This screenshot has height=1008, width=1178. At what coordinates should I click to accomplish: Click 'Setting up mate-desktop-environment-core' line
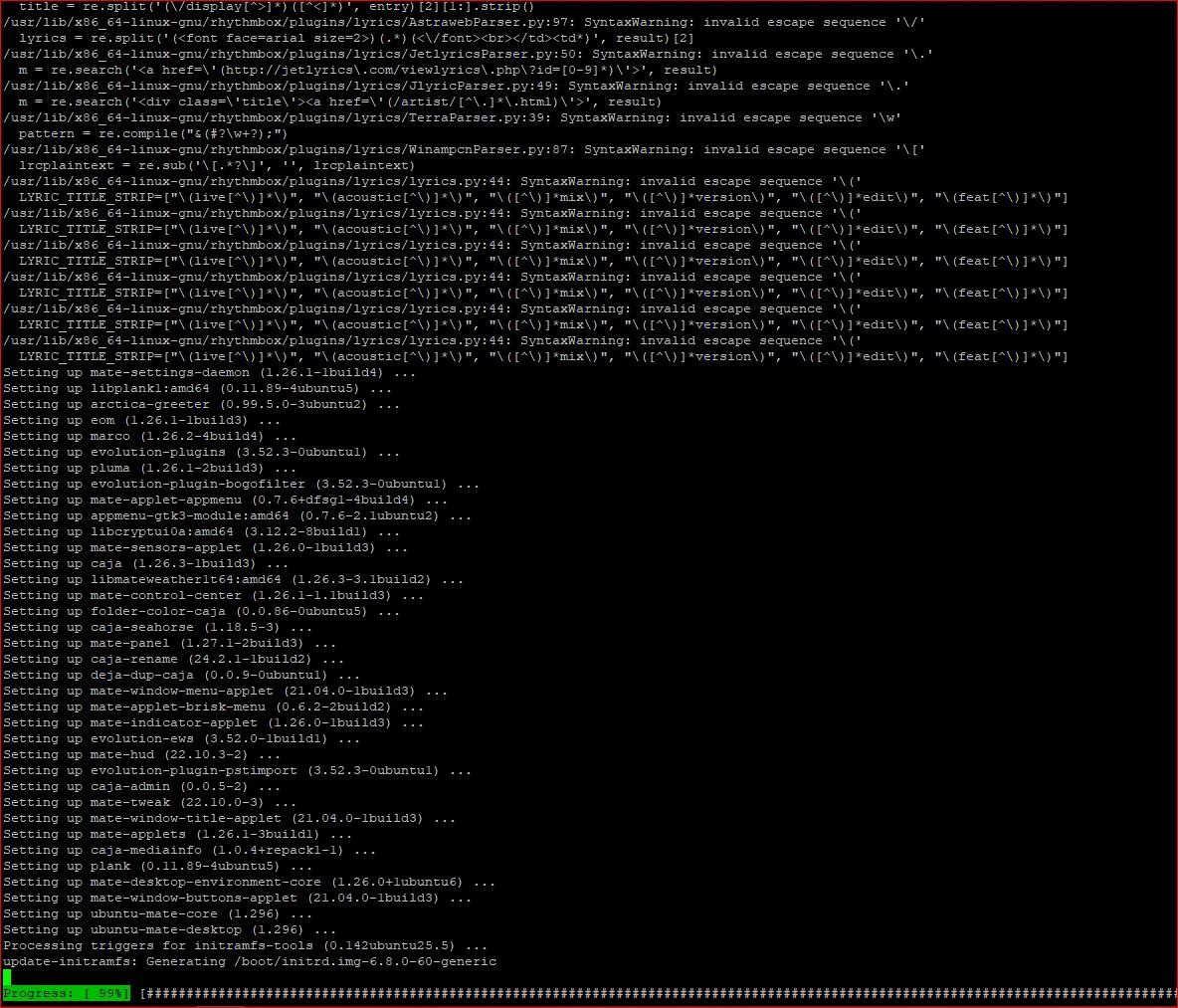click(250, 883)
